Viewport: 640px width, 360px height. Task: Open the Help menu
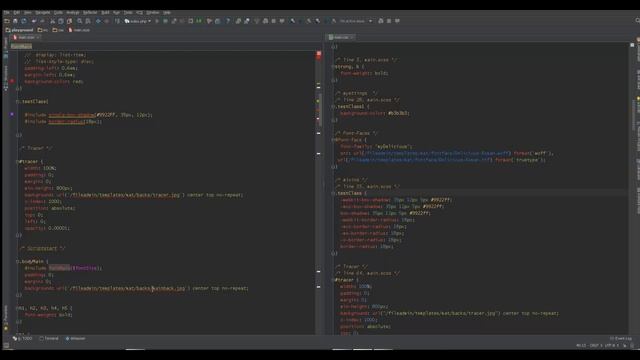coord(167,13)
